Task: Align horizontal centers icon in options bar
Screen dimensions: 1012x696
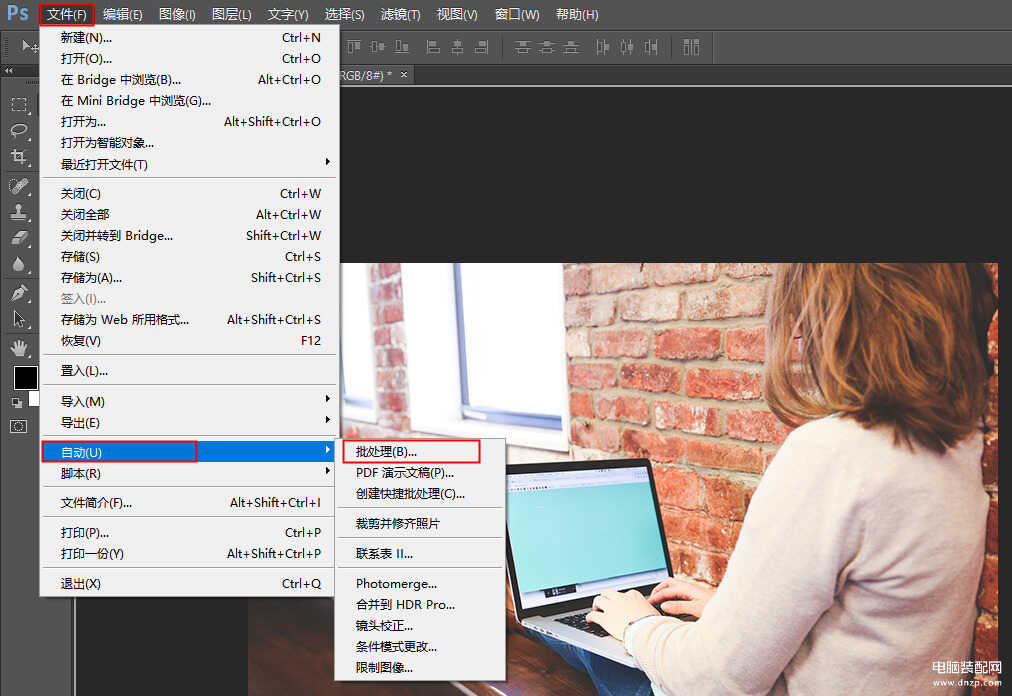Action: (x=457, y=46)
